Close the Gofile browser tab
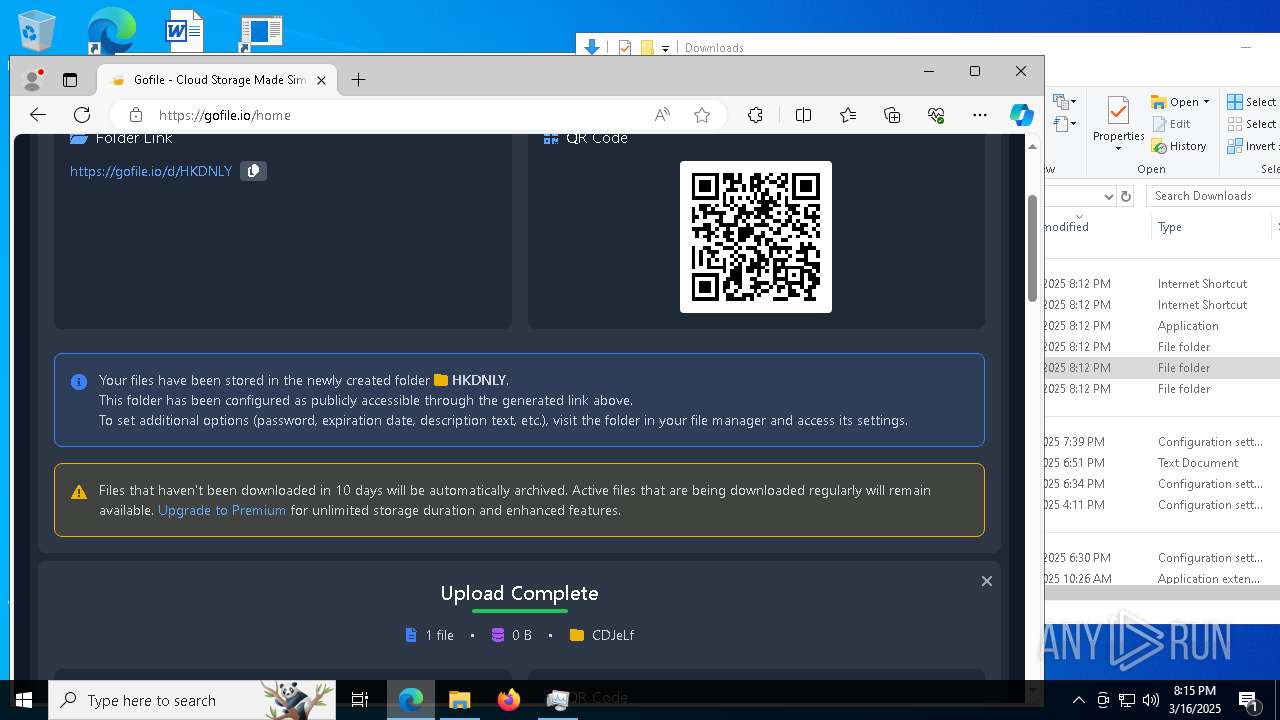1280x720 pixels. coord(321,80)
